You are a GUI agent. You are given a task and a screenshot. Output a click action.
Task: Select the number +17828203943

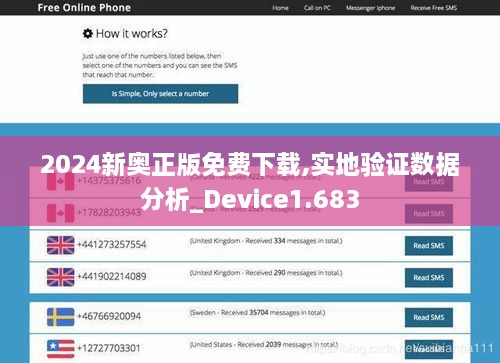tap(109, 213)
